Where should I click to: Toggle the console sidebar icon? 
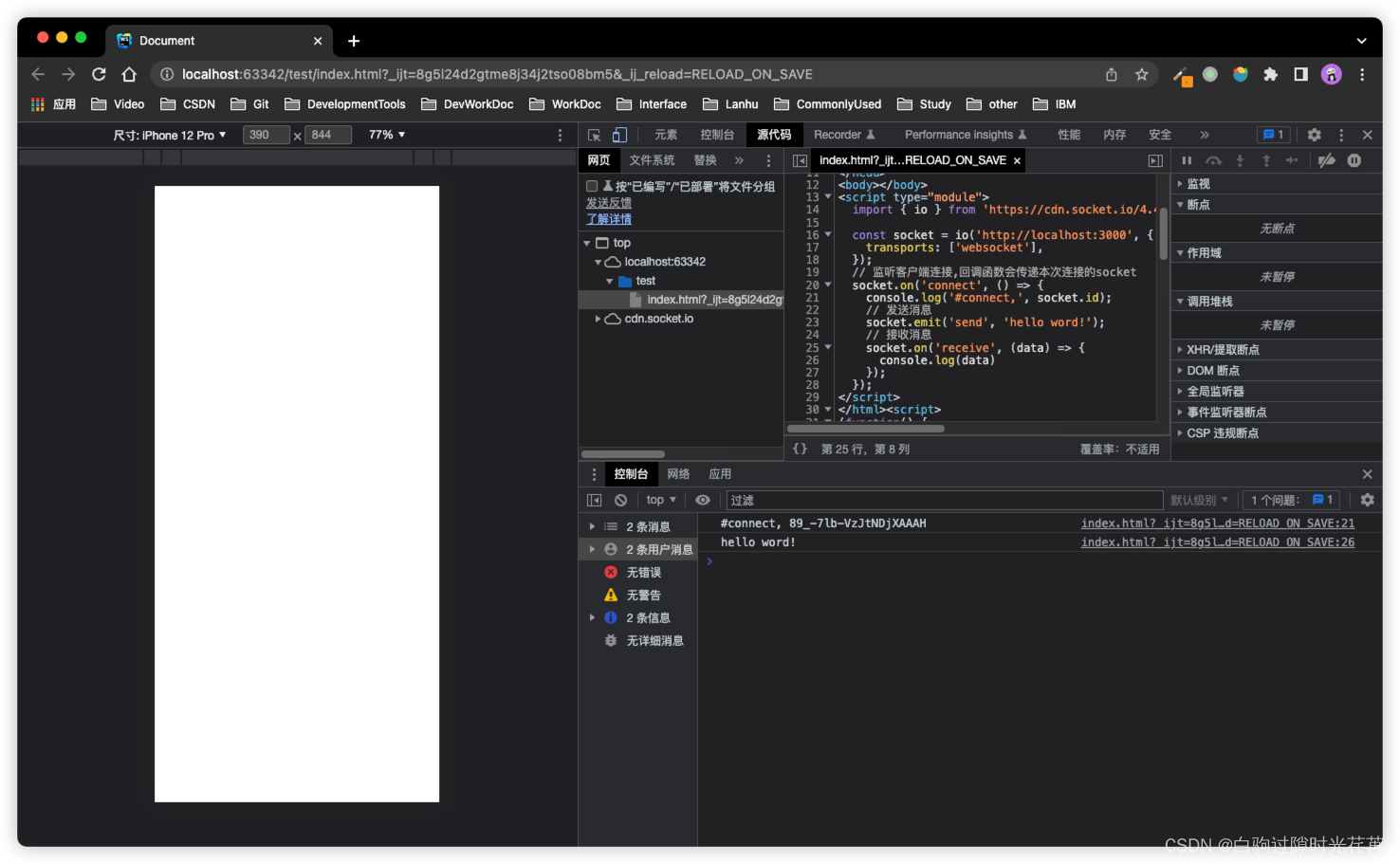pyautogui.click(x=594, y=500)
